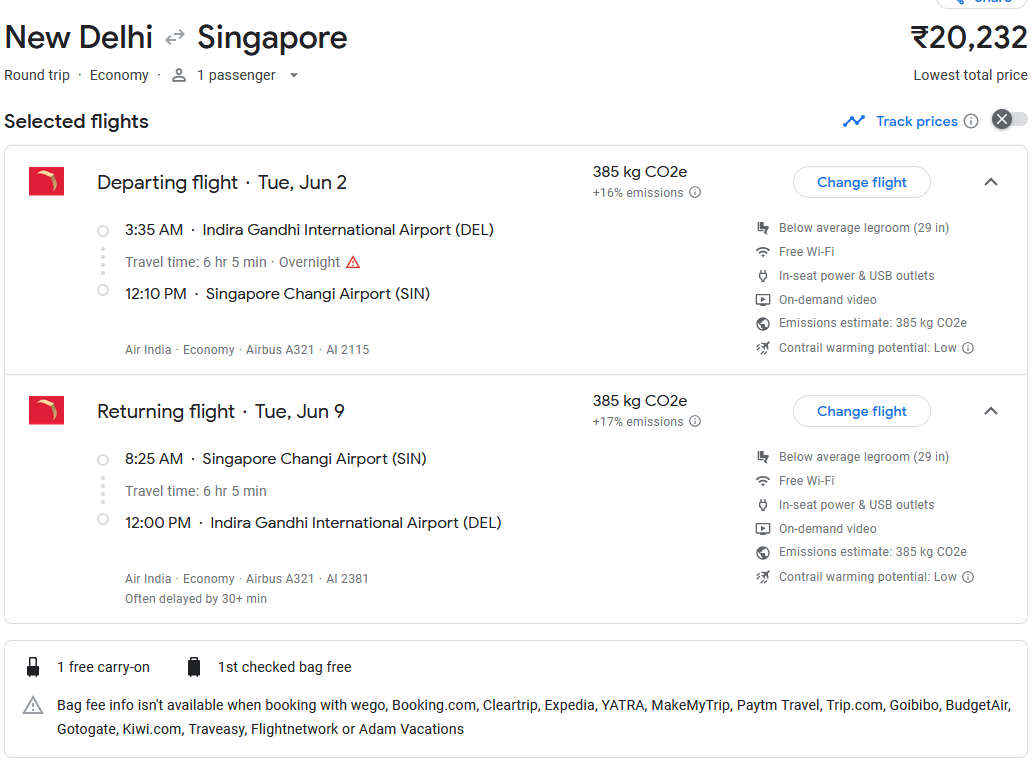Collapse the departing flight details
This screenshot has height=760, width=1032.
pyautogui.click(x=991, y=182)
